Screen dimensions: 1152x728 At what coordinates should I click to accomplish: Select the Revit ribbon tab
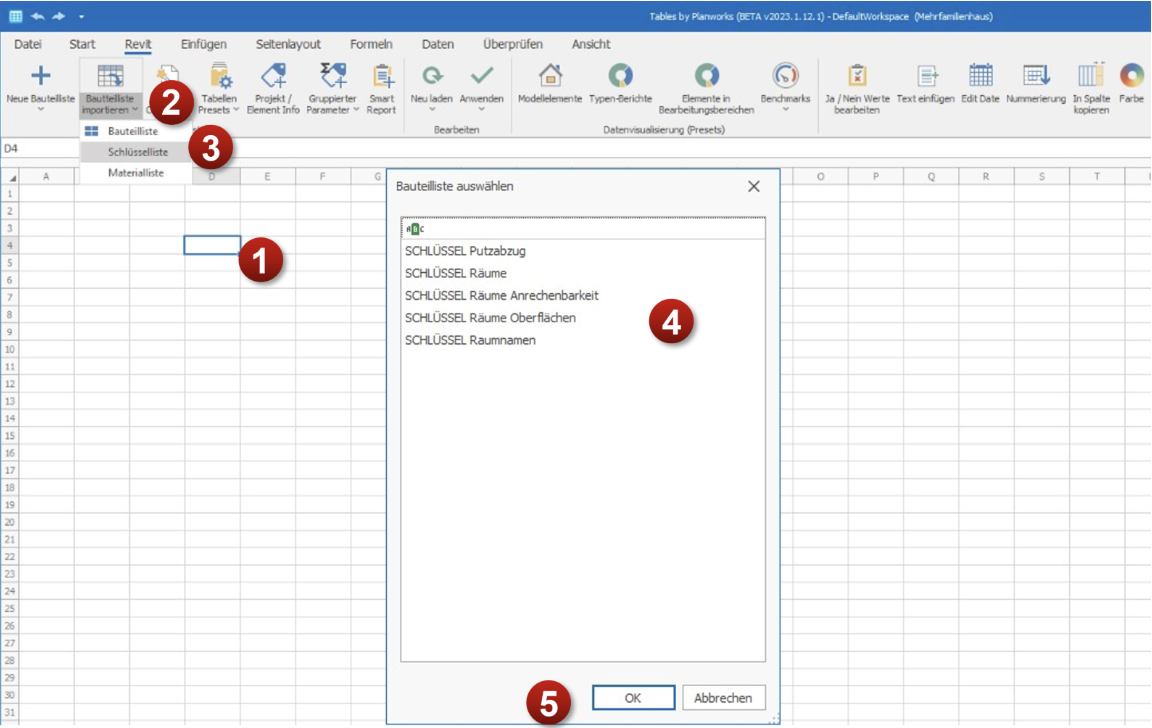[x=138, y=44]
